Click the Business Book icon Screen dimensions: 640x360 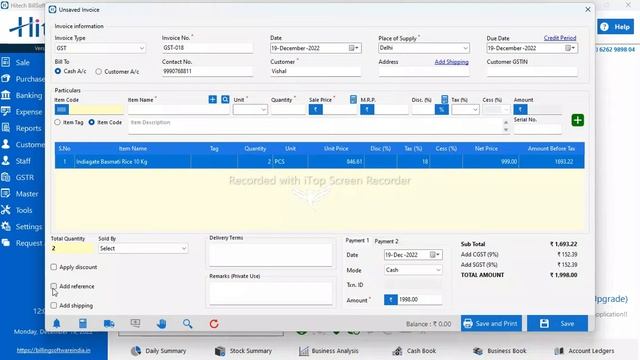tap(478, 351)
